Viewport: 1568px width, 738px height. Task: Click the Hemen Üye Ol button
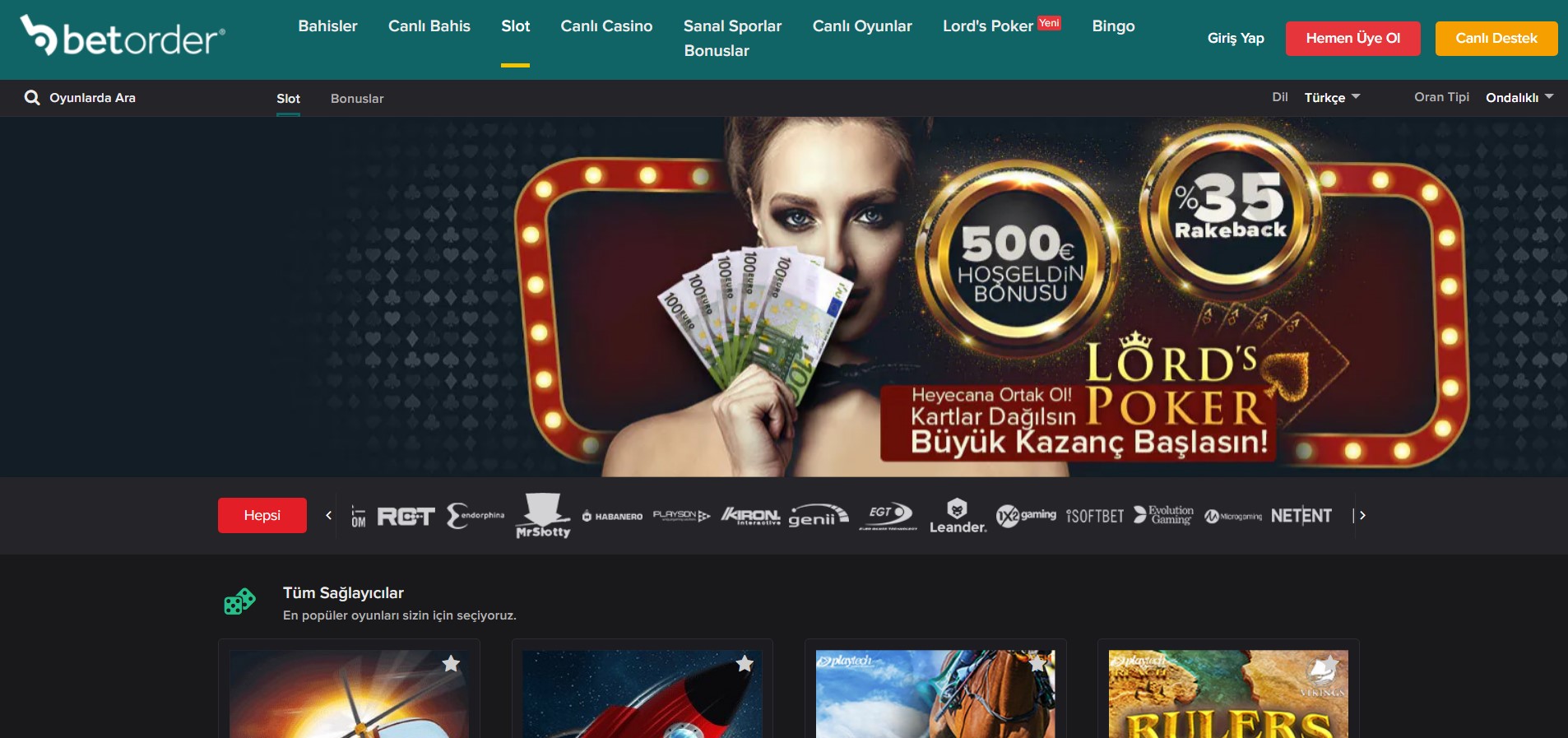coord(1352,38)
